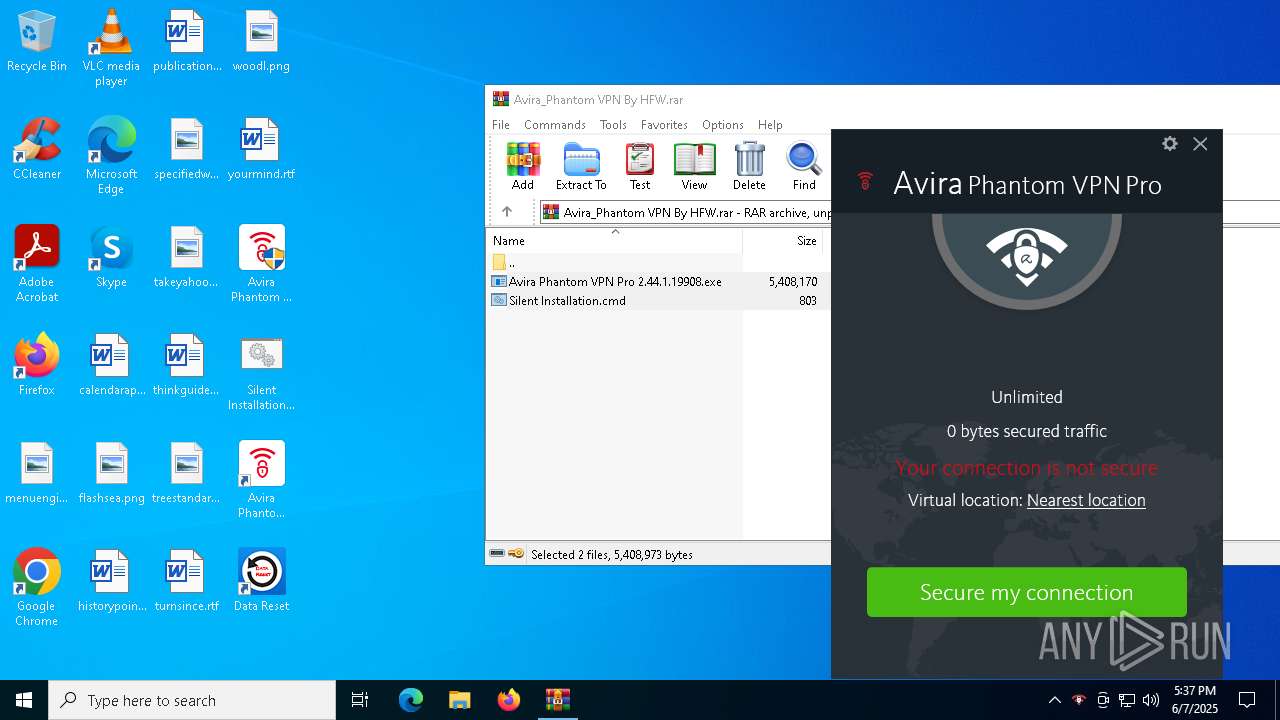Viewport: 1280px width, 720px height.
Task: Select the Data Reset desktop icon
Action: pyautogui.click(x=261, y=581)
